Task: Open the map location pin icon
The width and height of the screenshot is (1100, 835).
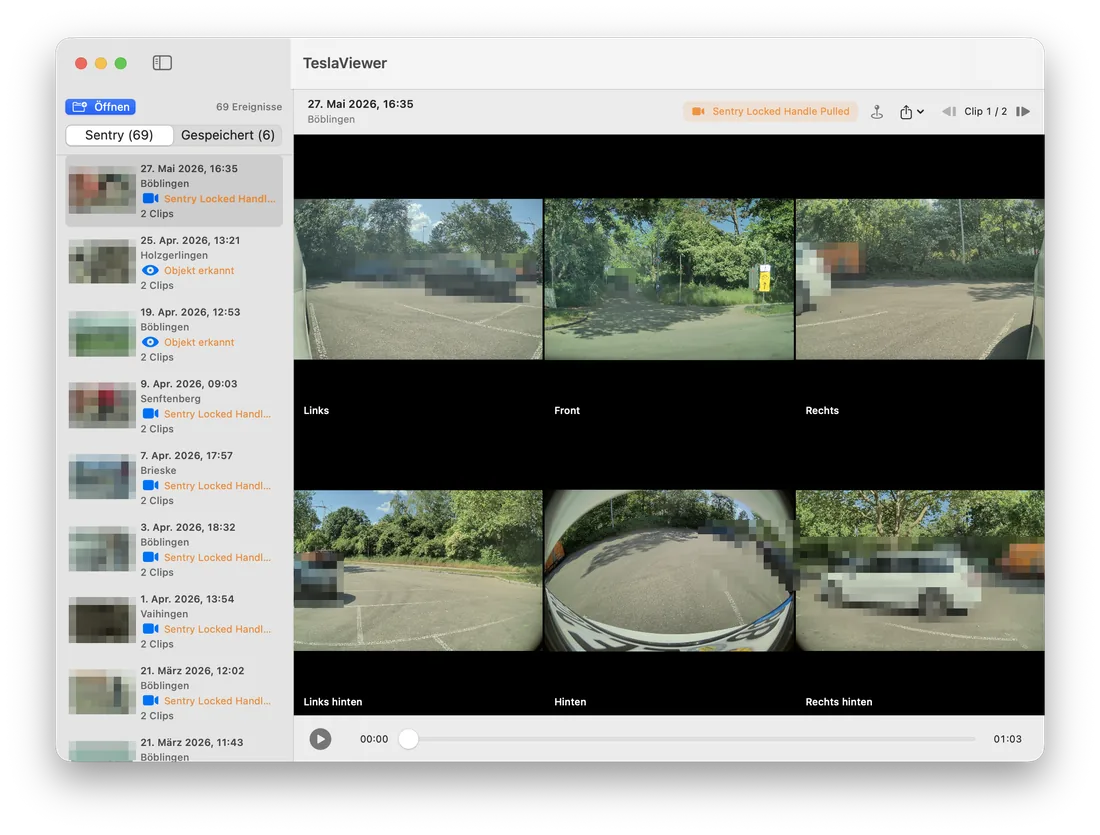Action: coord(877,112)
